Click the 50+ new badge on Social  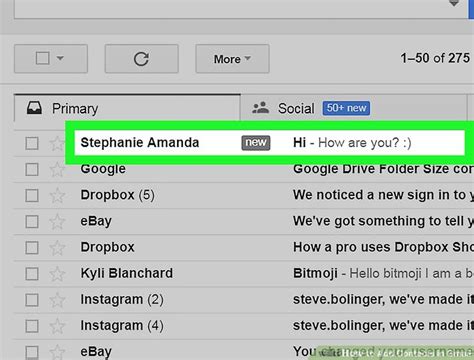tap(346, 108)
